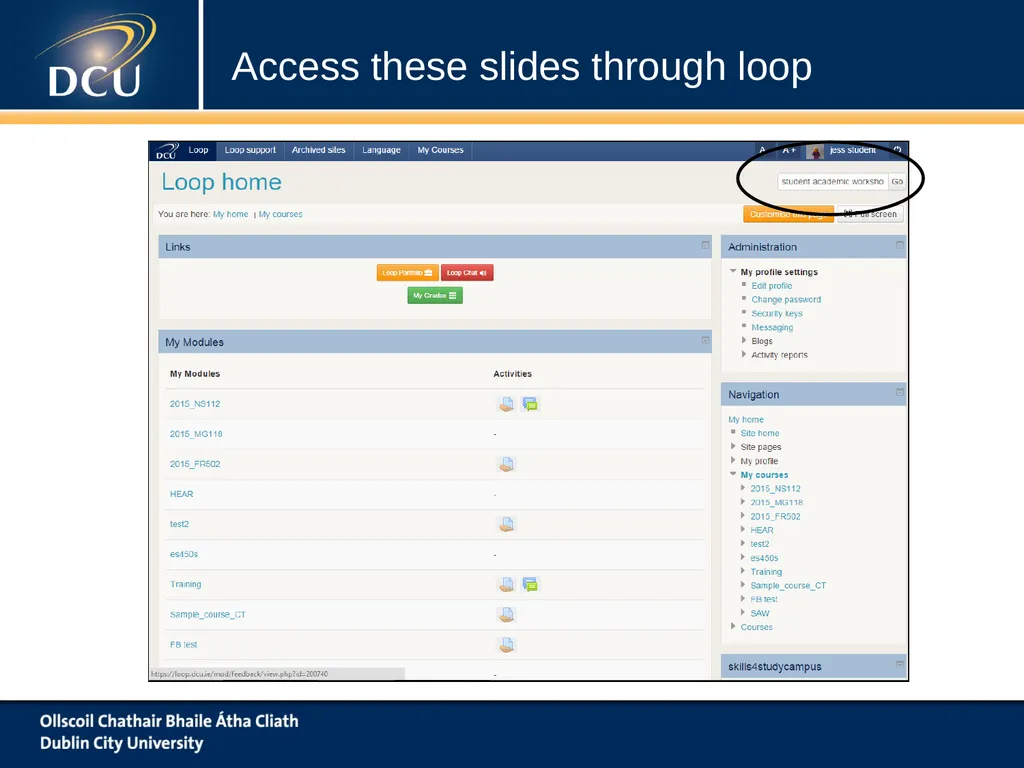This screenshot has height=768, width=1024.
Task: Click the logout power icon in the navbar
Action: [897, 150]
